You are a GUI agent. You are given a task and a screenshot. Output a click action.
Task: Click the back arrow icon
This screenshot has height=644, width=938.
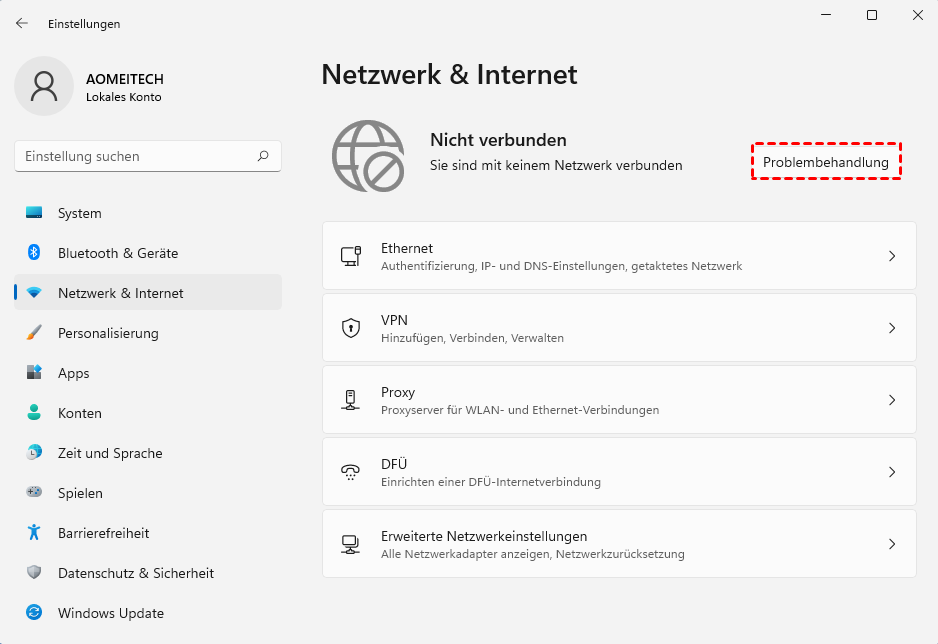pos(22,23)
